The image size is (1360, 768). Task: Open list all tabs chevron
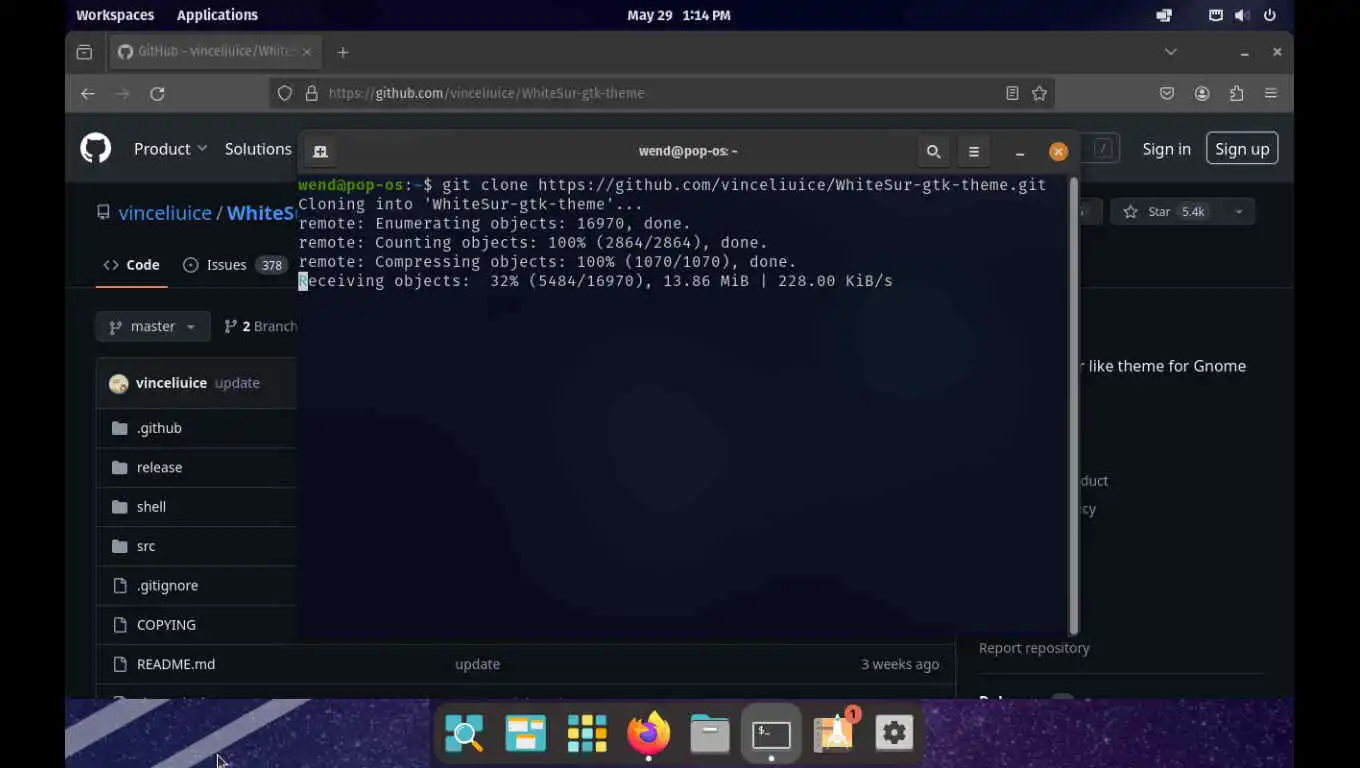click(1171, 52)
